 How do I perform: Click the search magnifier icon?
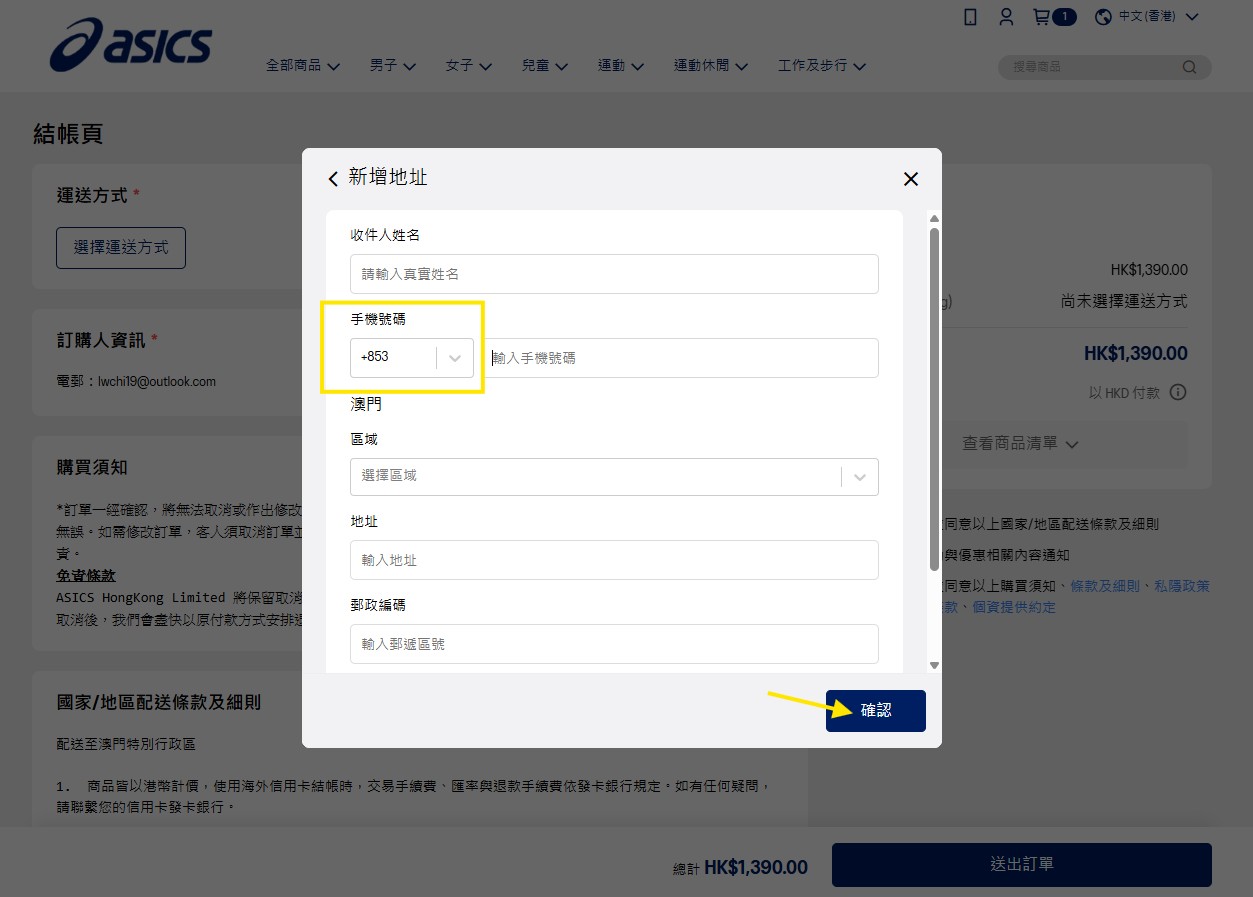(1189, 67)
